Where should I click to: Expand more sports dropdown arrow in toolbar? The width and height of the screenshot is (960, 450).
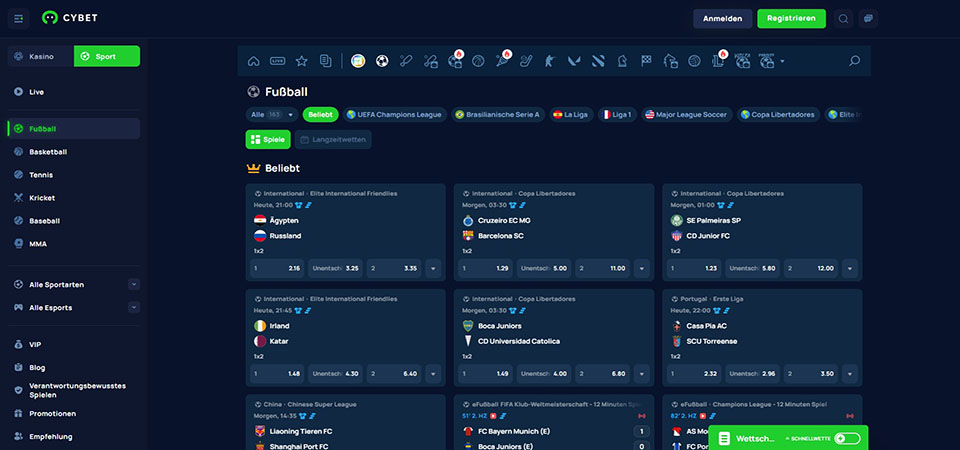[x=782, y=61]
